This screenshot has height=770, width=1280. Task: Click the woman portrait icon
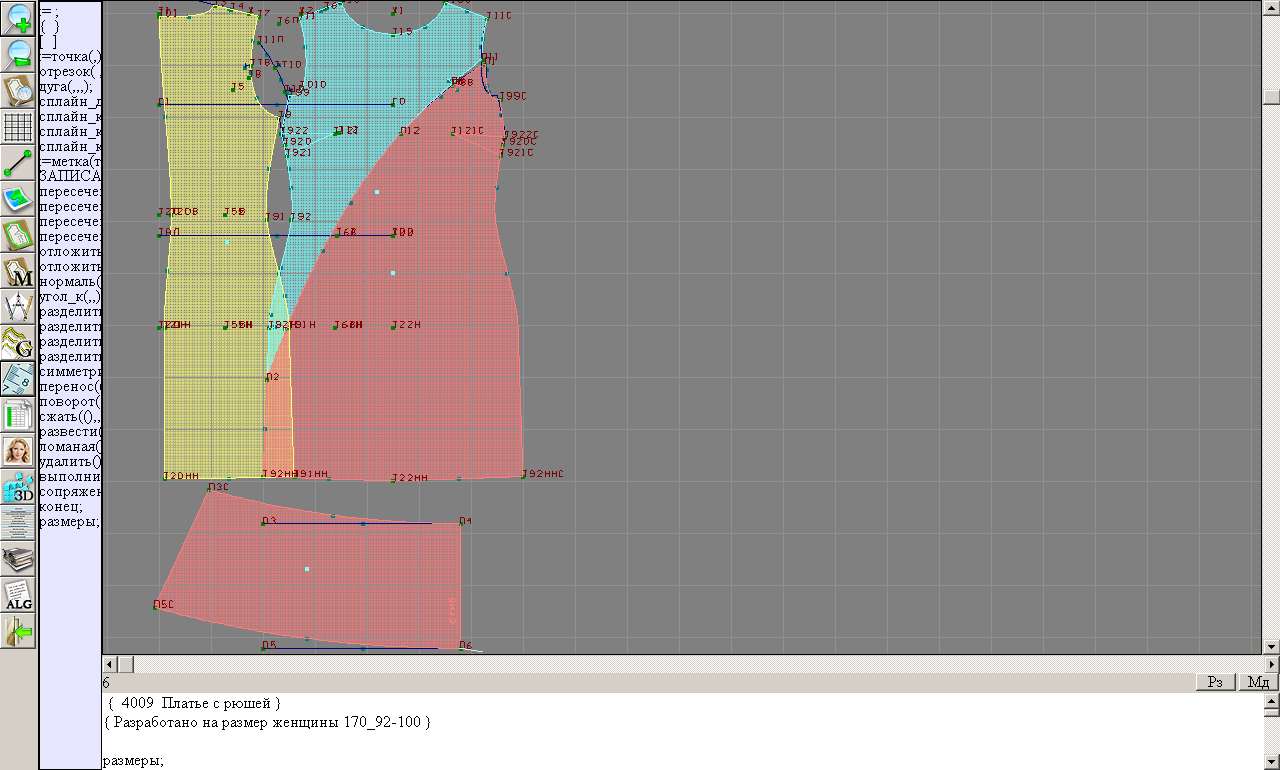coord(19,451)
